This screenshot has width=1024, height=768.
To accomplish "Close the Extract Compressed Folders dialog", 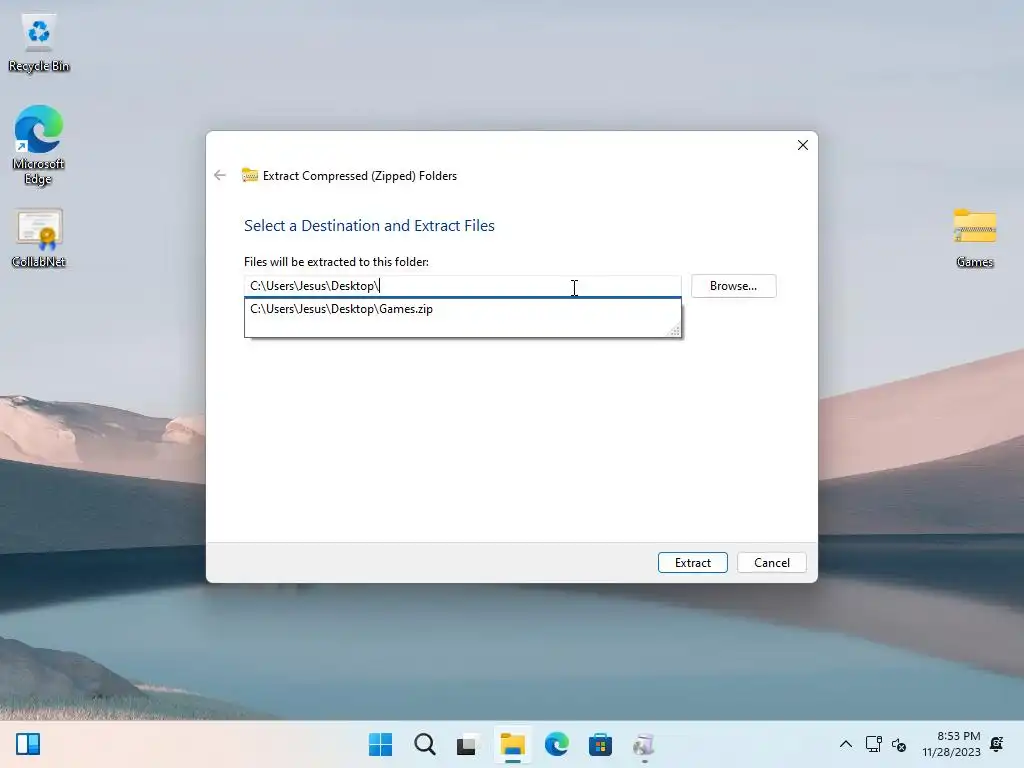I will pos(803,145).
